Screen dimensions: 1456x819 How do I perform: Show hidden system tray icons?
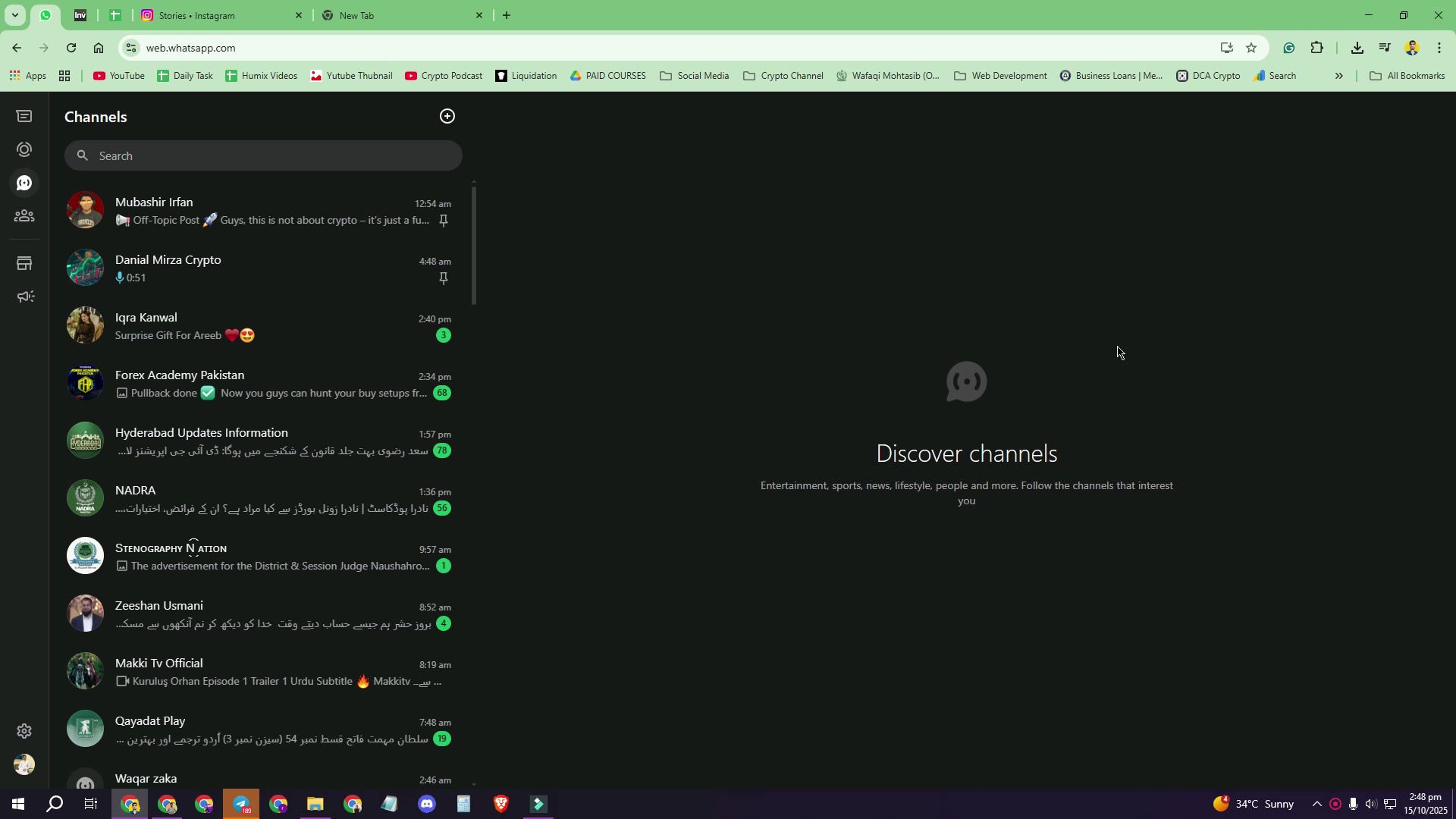[x=1316, y=804]
